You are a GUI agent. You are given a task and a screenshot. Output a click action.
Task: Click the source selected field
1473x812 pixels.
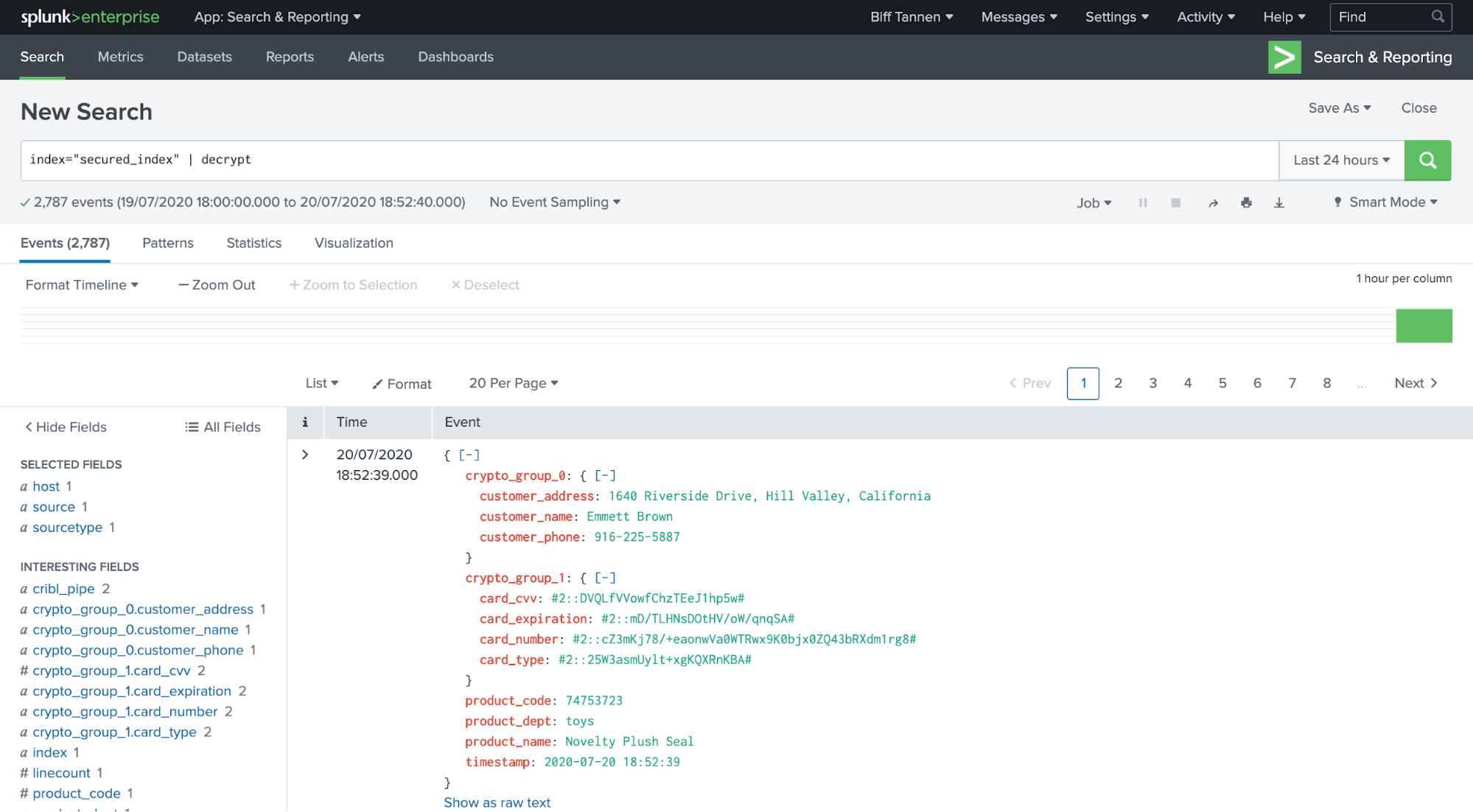click(53, 507)
